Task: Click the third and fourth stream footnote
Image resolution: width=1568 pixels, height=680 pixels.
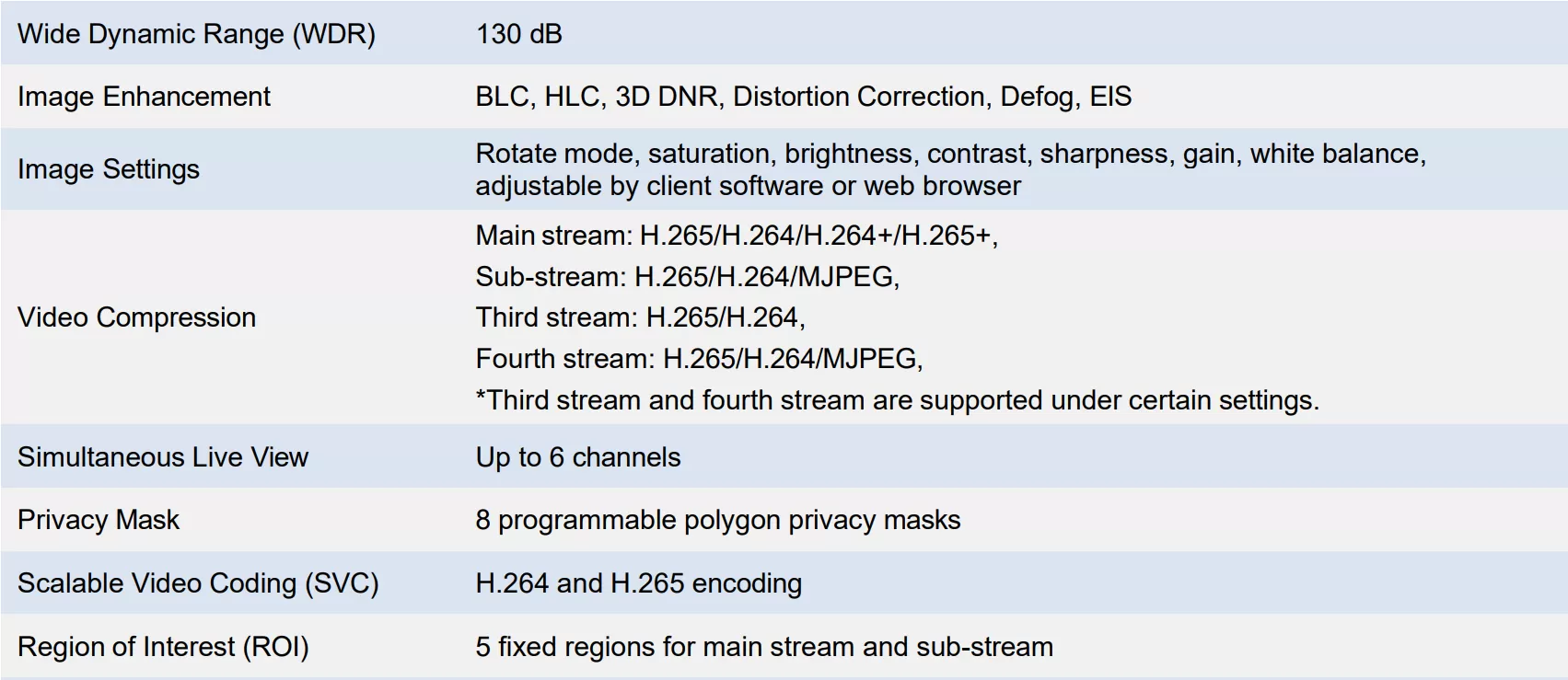Action: (x=897, y=400)
